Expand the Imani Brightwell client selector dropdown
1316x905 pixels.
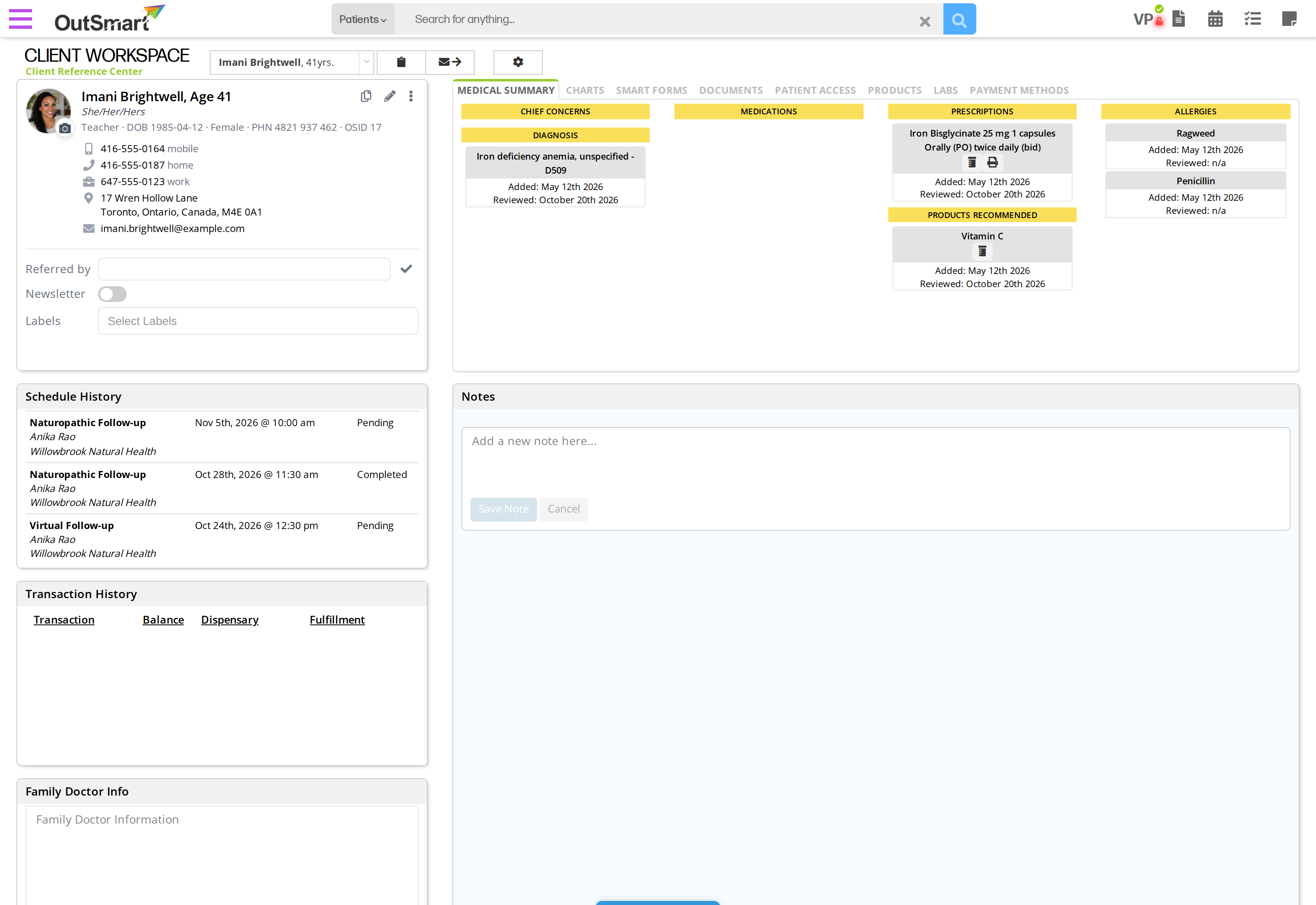coord(367,63)
